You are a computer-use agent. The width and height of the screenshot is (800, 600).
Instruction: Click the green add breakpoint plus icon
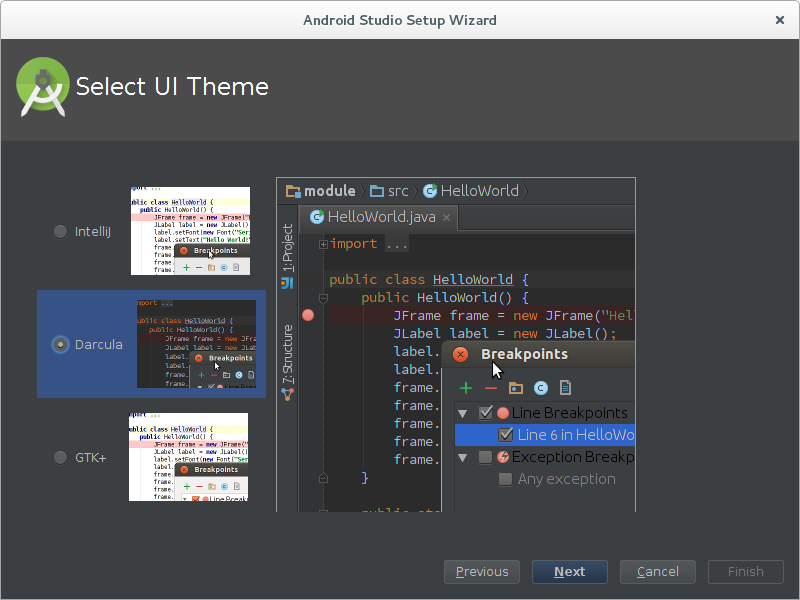[x=466, y=388]
